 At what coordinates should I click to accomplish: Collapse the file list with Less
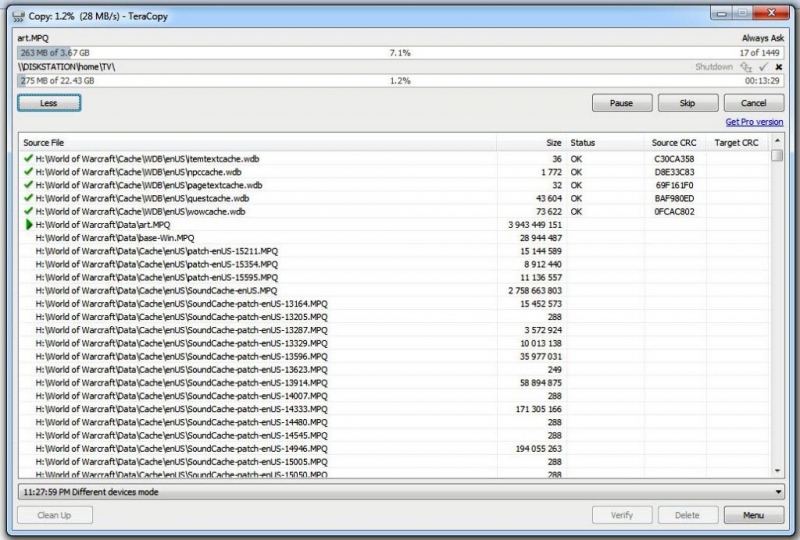click(49, 103)
